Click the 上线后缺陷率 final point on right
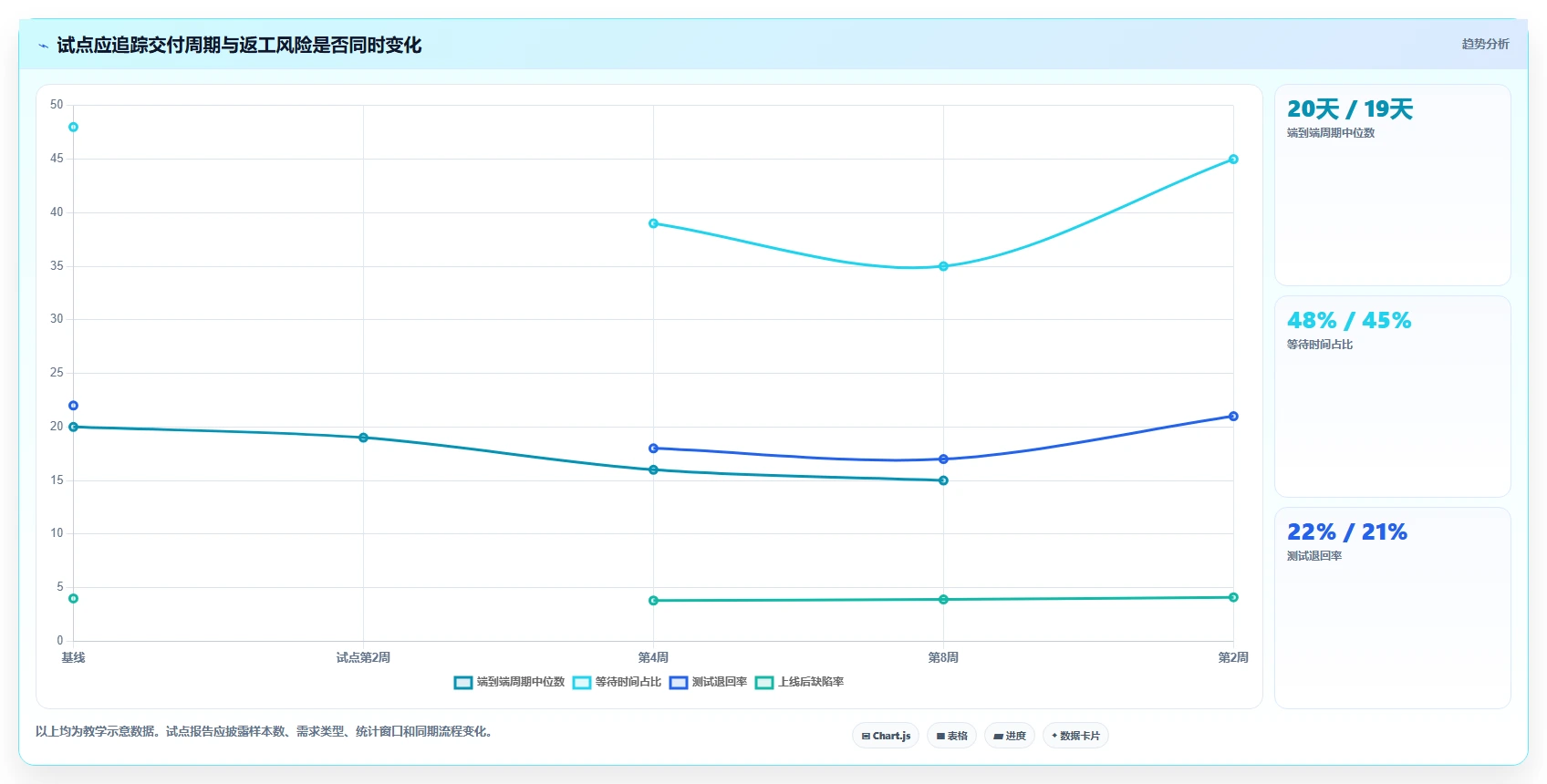 coord(1233,597)
